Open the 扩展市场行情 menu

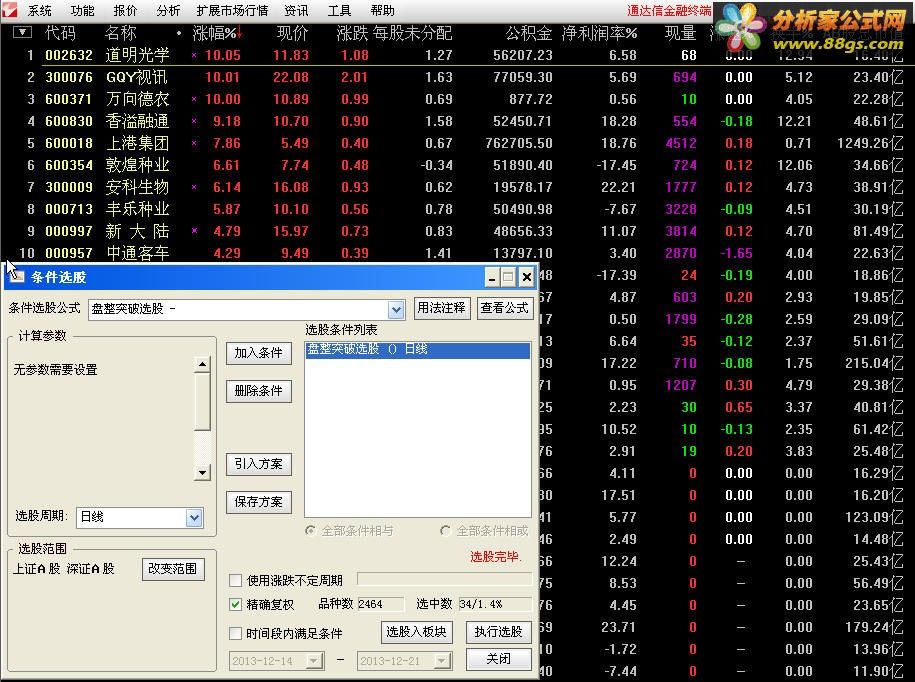click(232, 11)
